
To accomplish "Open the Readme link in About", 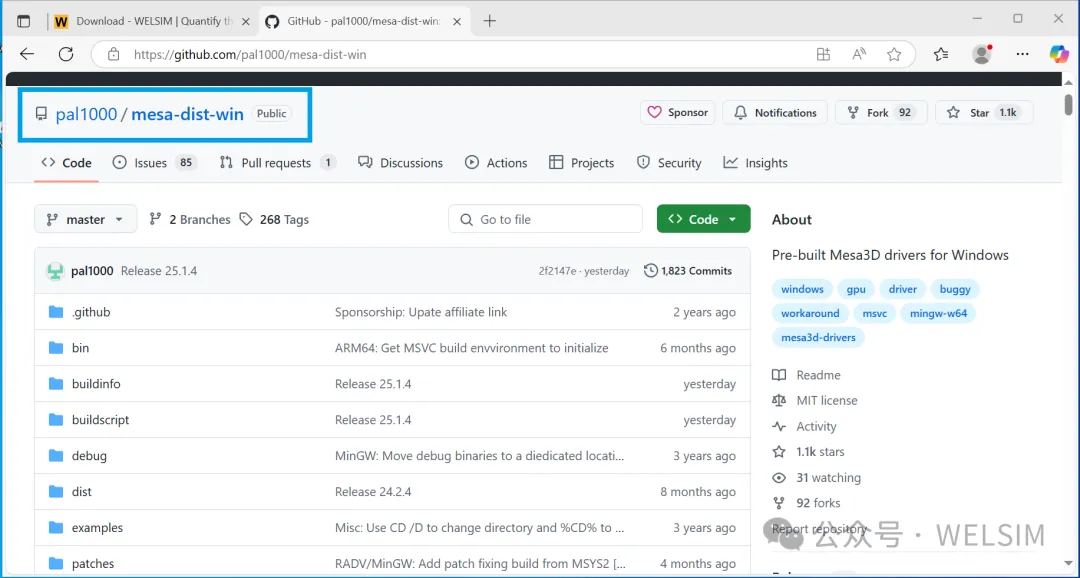I will tap(807, 375).
